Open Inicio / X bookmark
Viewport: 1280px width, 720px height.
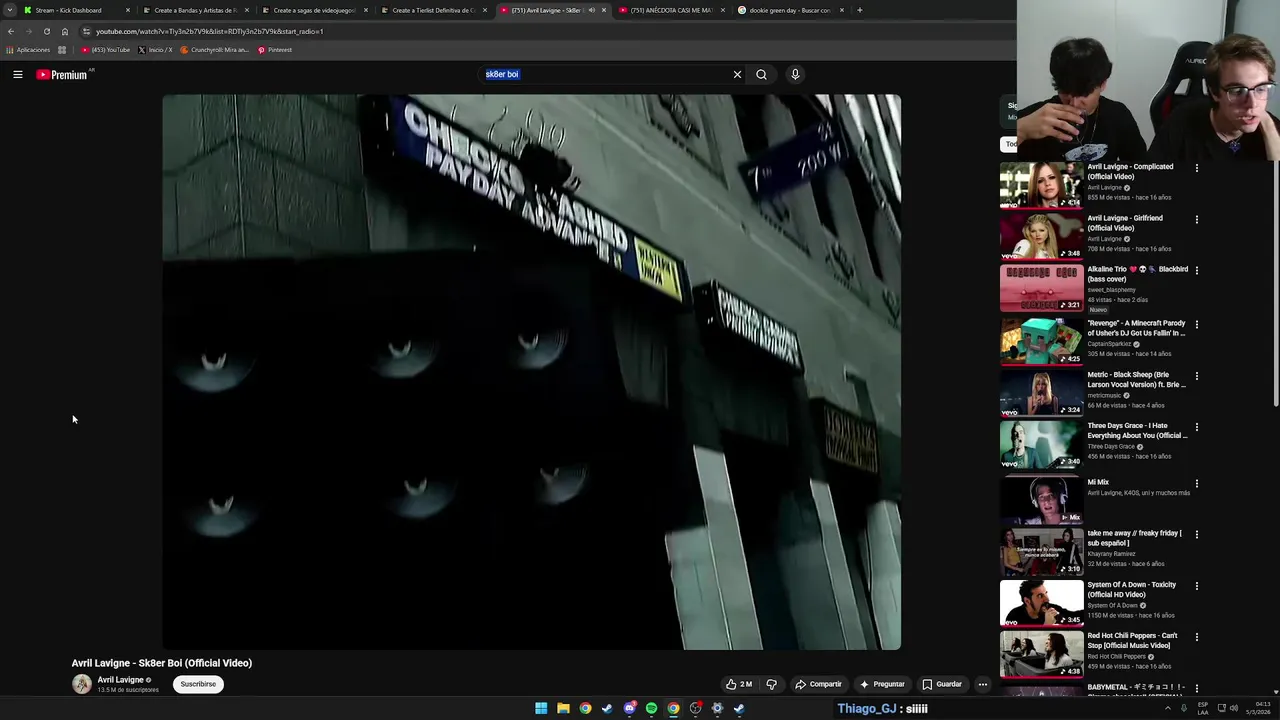(155, 50)
